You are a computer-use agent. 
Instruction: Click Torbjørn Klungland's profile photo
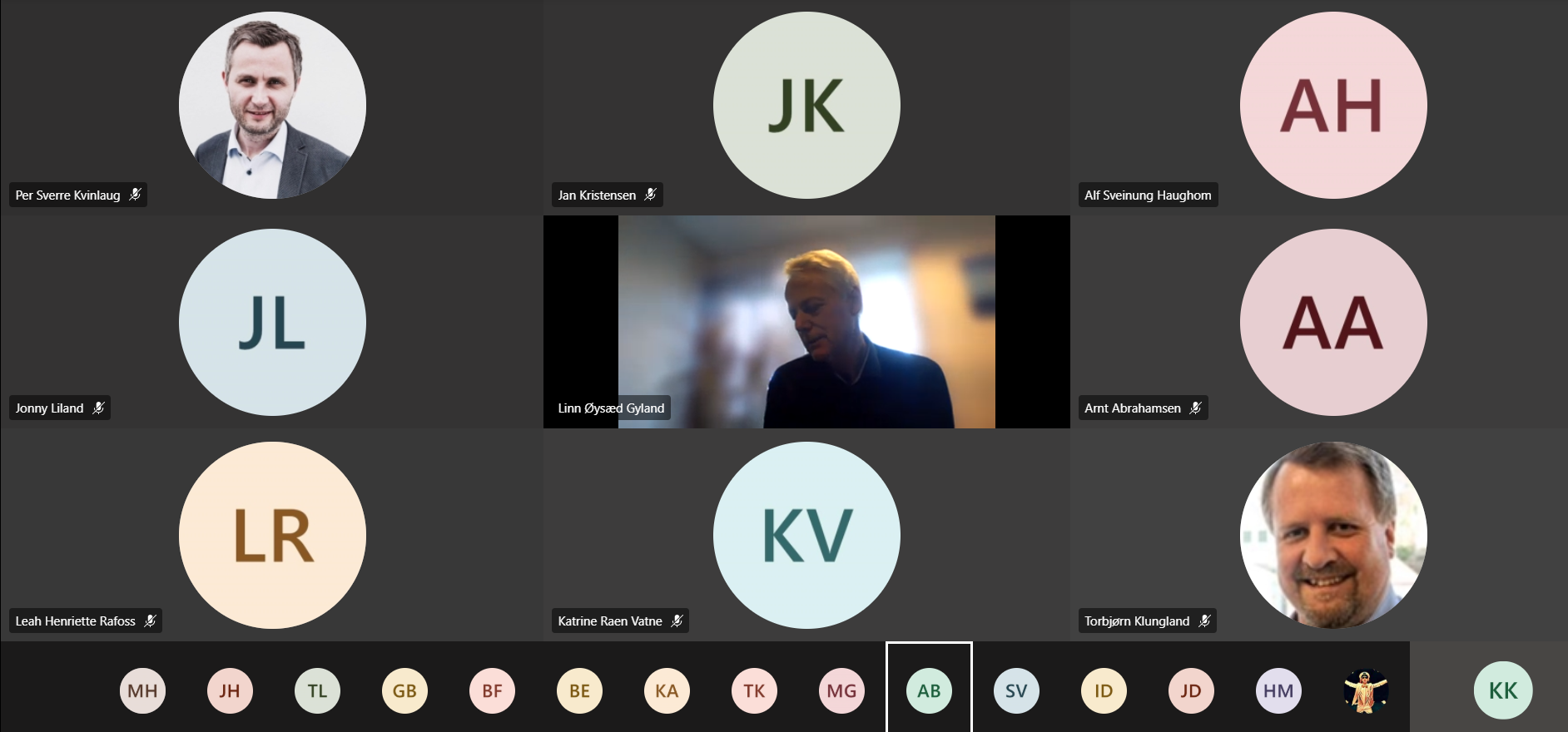[1333, 535]
